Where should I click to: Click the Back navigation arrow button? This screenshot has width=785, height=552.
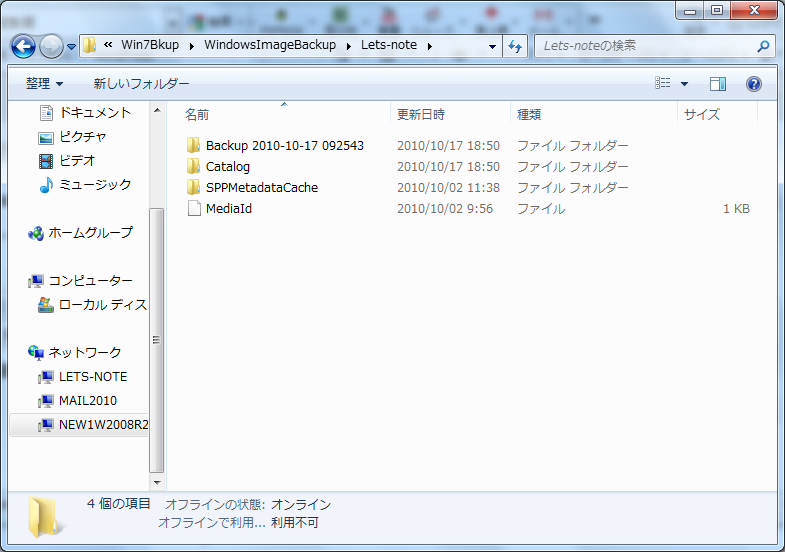tap(24, 46)
